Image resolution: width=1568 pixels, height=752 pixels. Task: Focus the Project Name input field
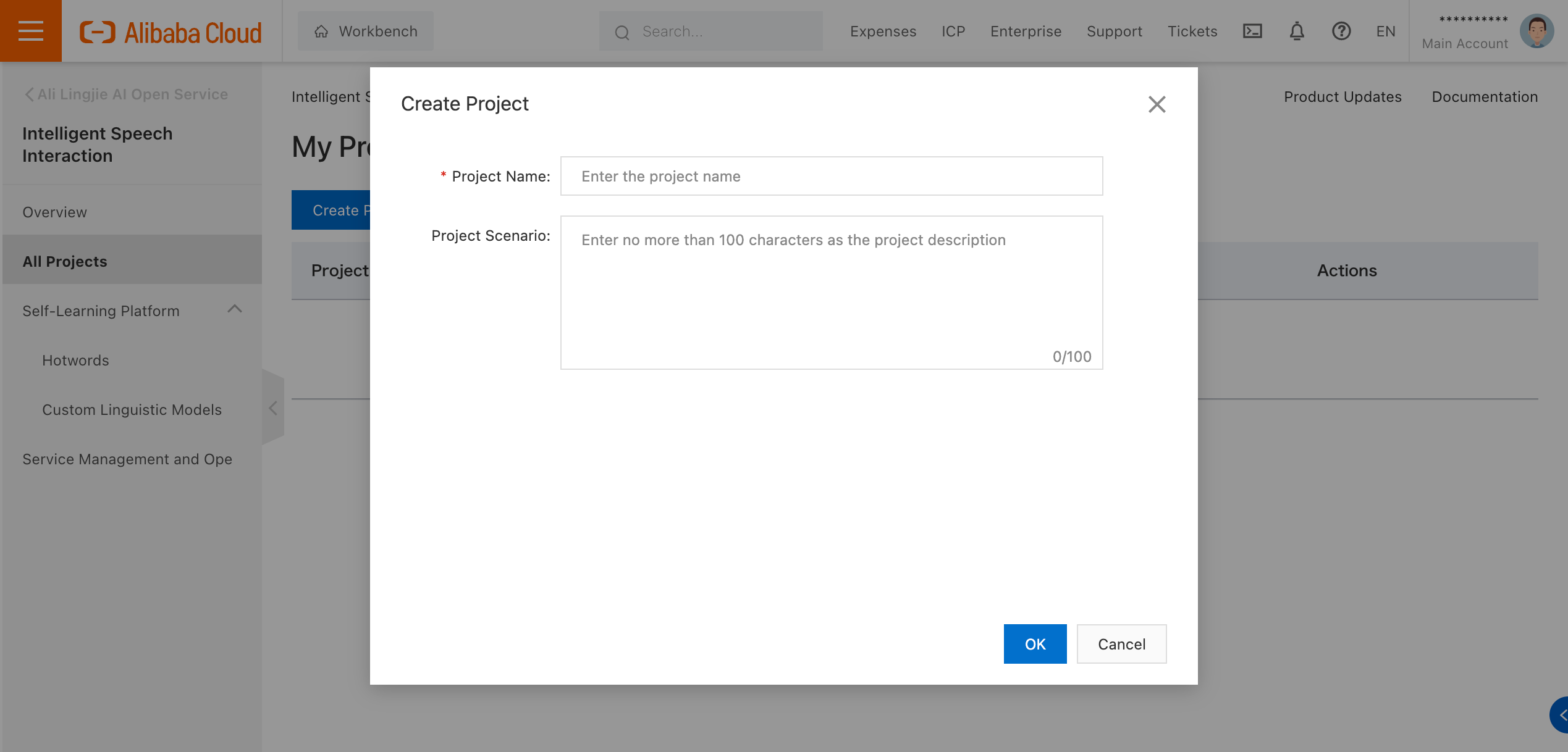[831, 177]
